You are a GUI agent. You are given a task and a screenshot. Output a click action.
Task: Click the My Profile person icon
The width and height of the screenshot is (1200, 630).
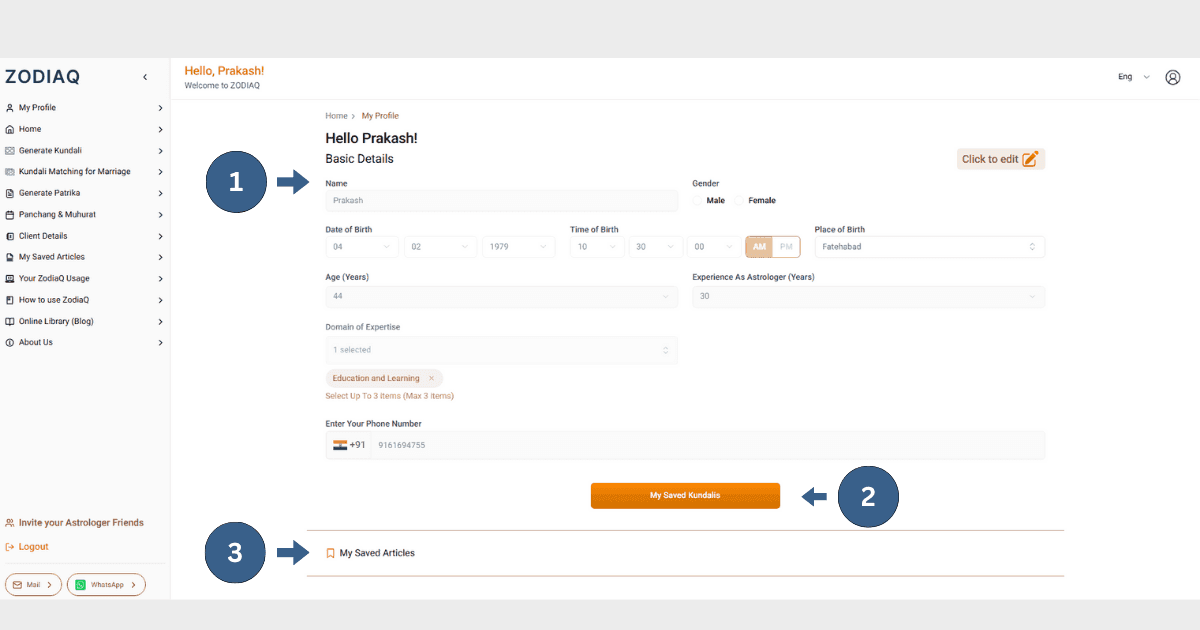pos(9,108)
